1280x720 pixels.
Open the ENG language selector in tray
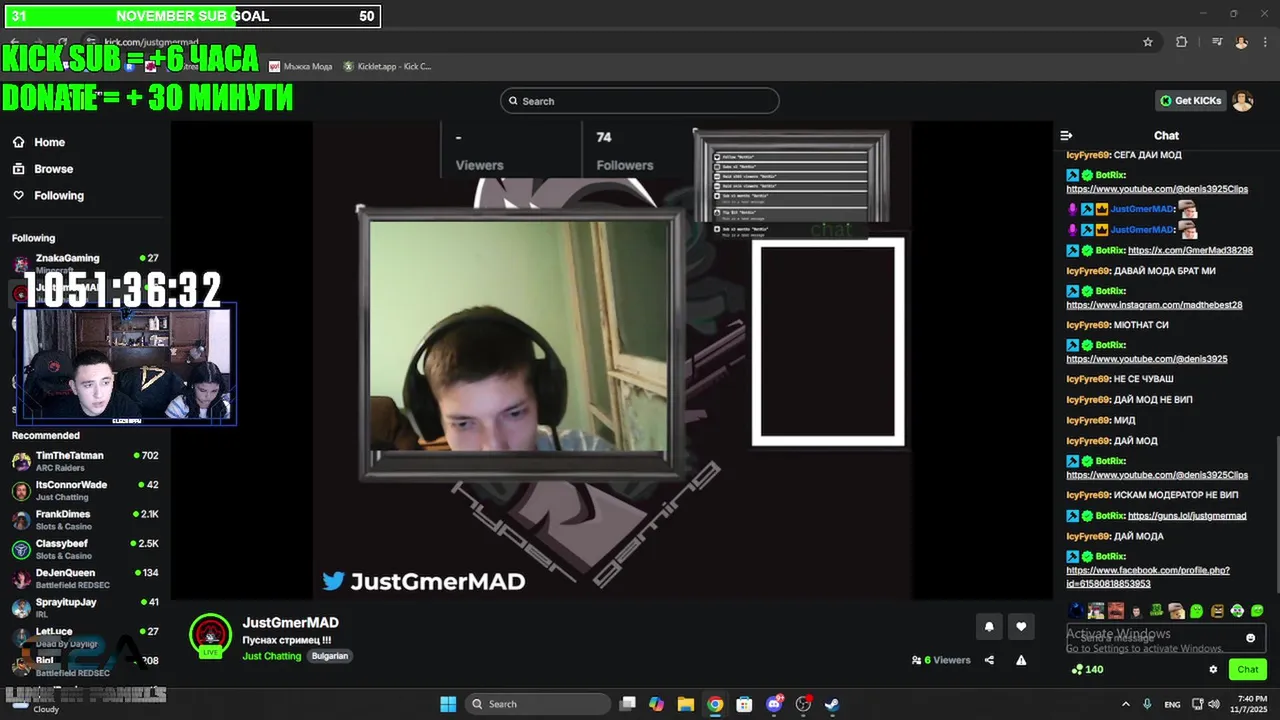[x=1172, y=704]
